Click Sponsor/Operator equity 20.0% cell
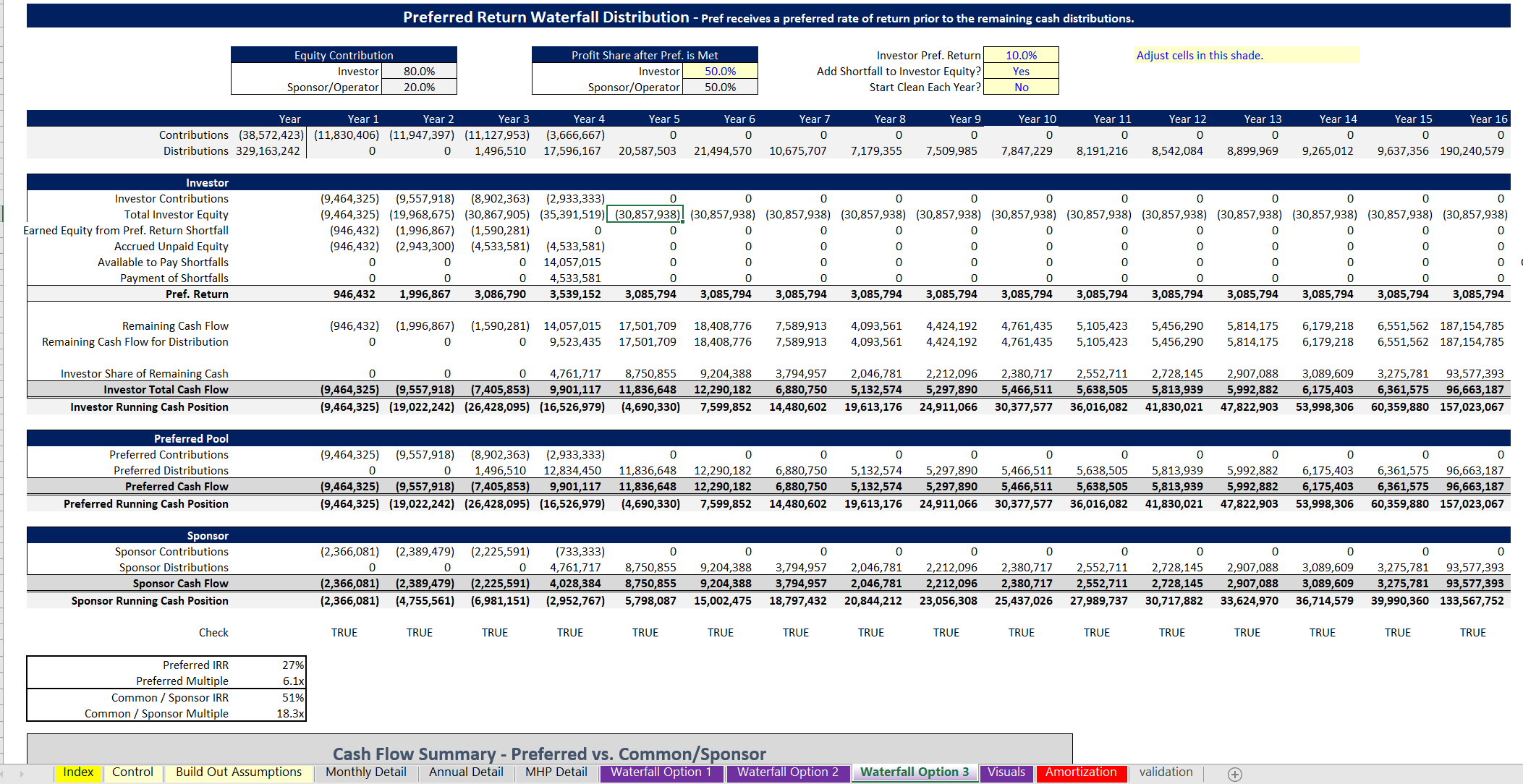This screenshot has width=1523, height=784. coord(419,87)
